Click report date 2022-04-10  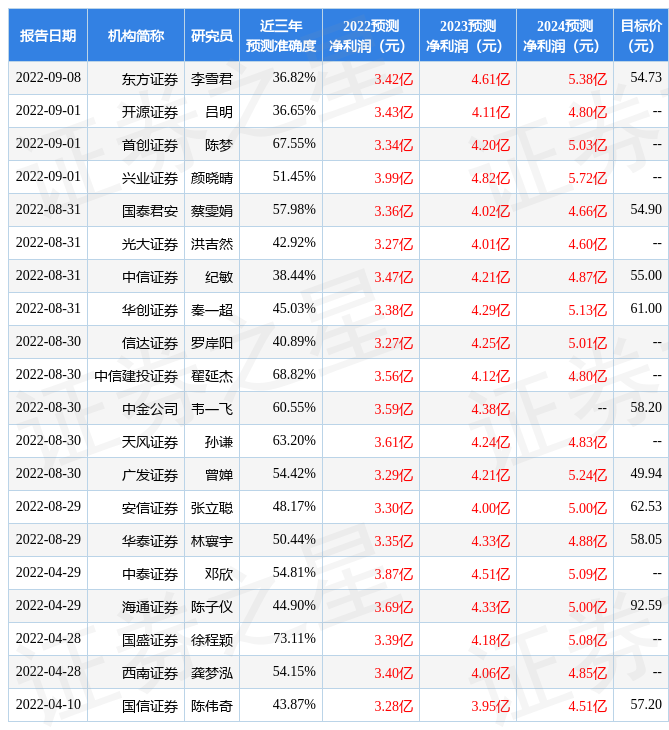click(x=48, y=705)
